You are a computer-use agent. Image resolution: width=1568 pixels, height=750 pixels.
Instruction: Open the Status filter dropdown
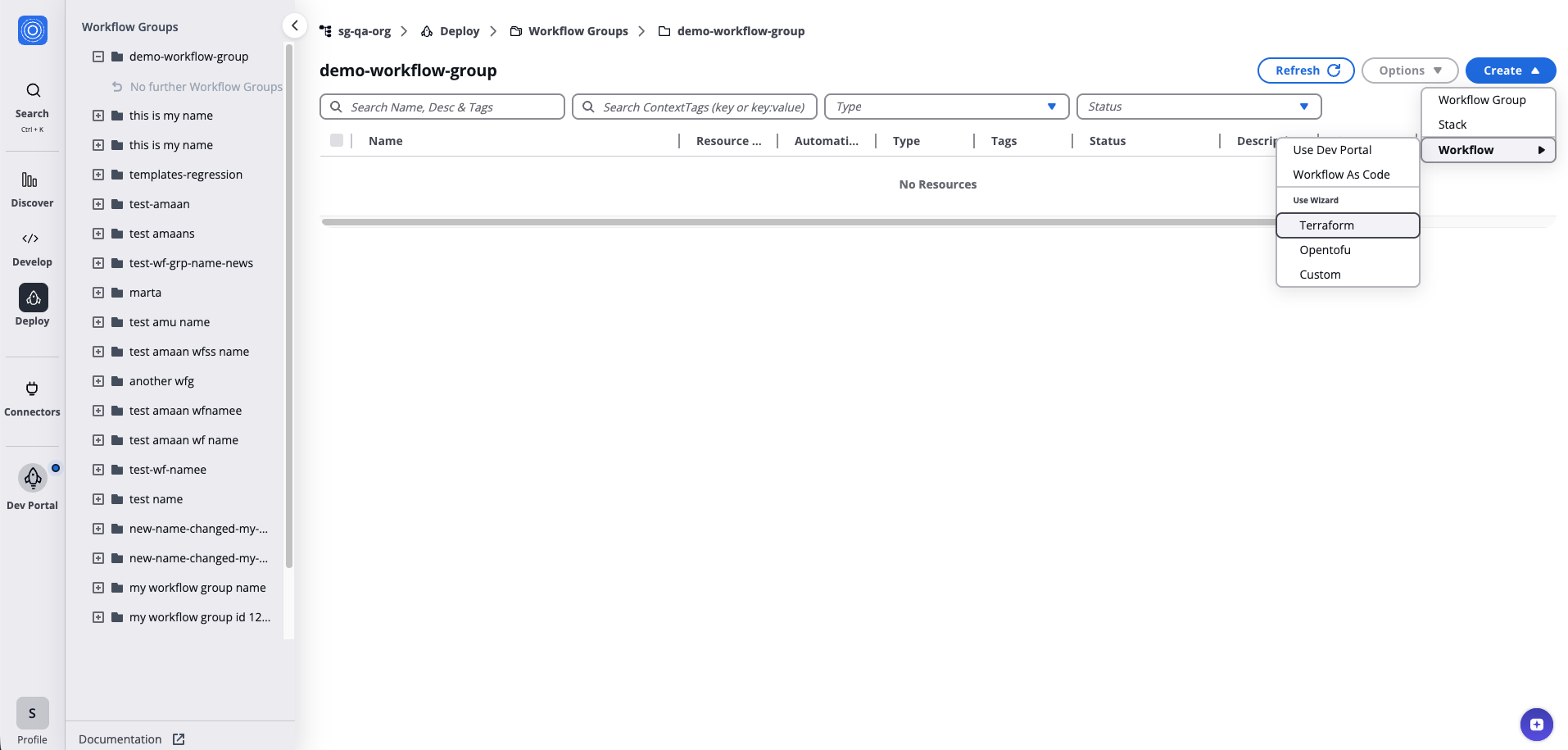pos(1199,106)
